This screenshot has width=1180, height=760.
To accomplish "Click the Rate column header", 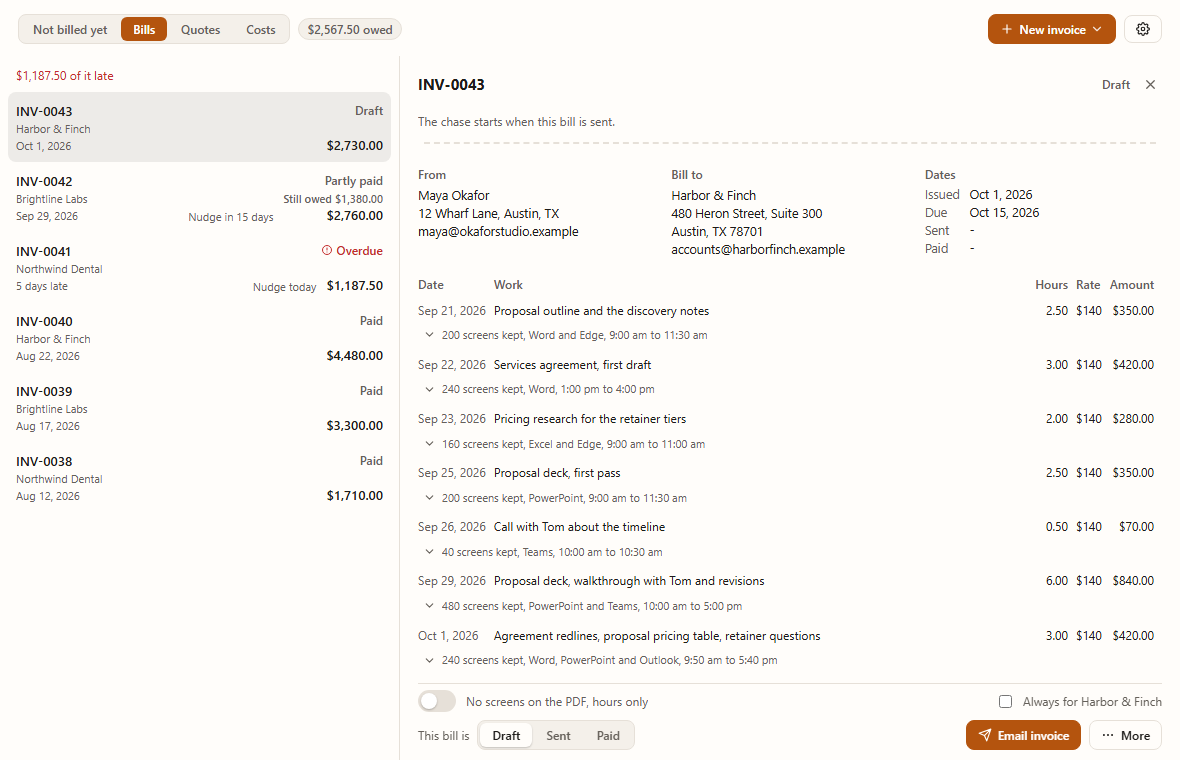I will [1087, 284].
